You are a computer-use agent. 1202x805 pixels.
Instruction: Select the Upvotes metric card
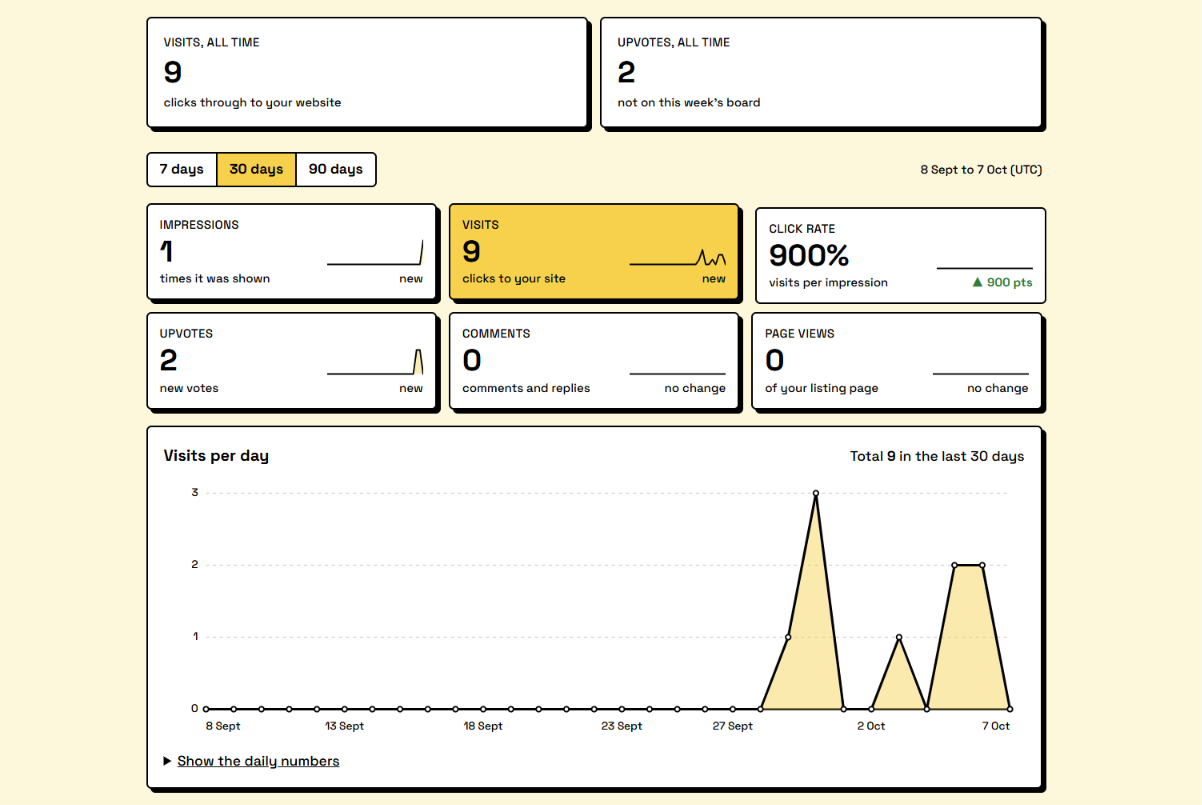(292, 361)
